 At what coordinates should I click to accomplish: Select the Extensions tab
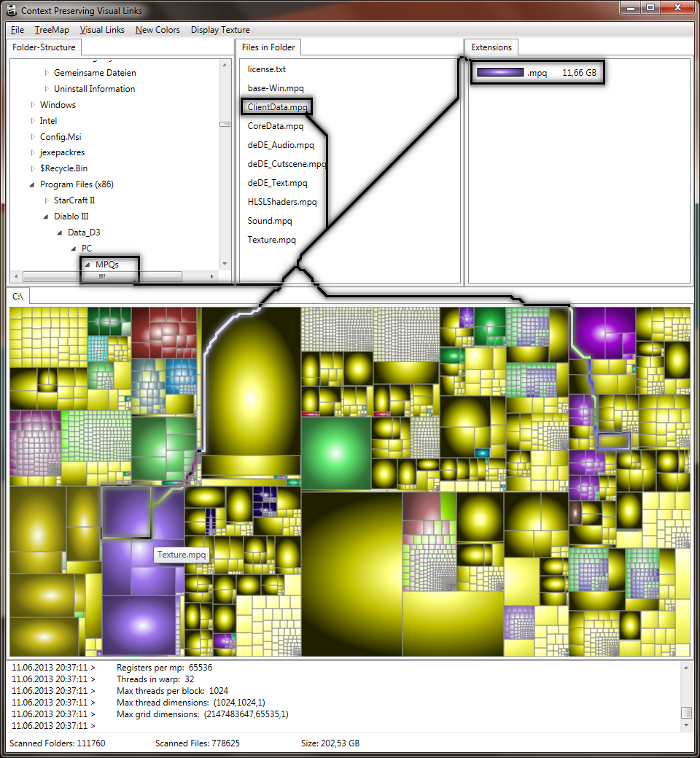point(491,47)
